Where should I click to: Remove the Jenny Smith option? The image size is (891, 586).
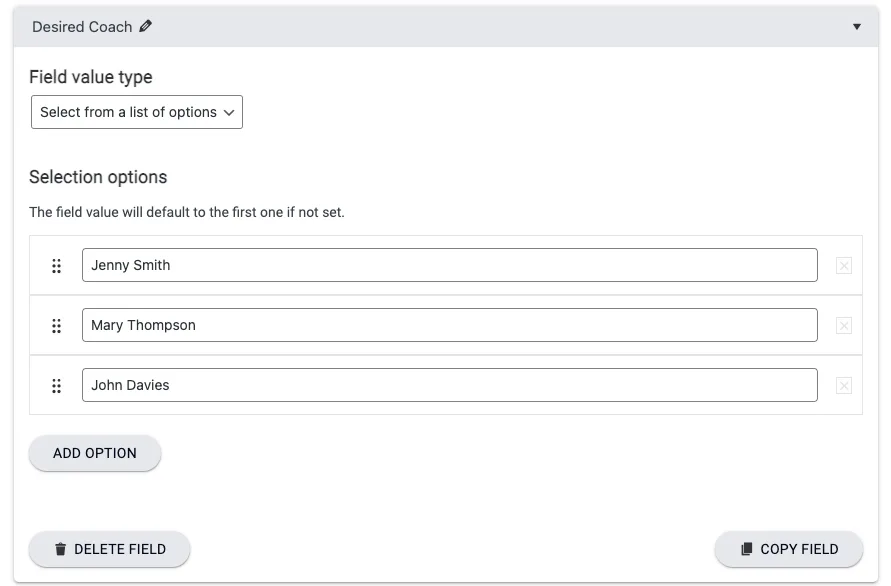click(x=843, y=266)
